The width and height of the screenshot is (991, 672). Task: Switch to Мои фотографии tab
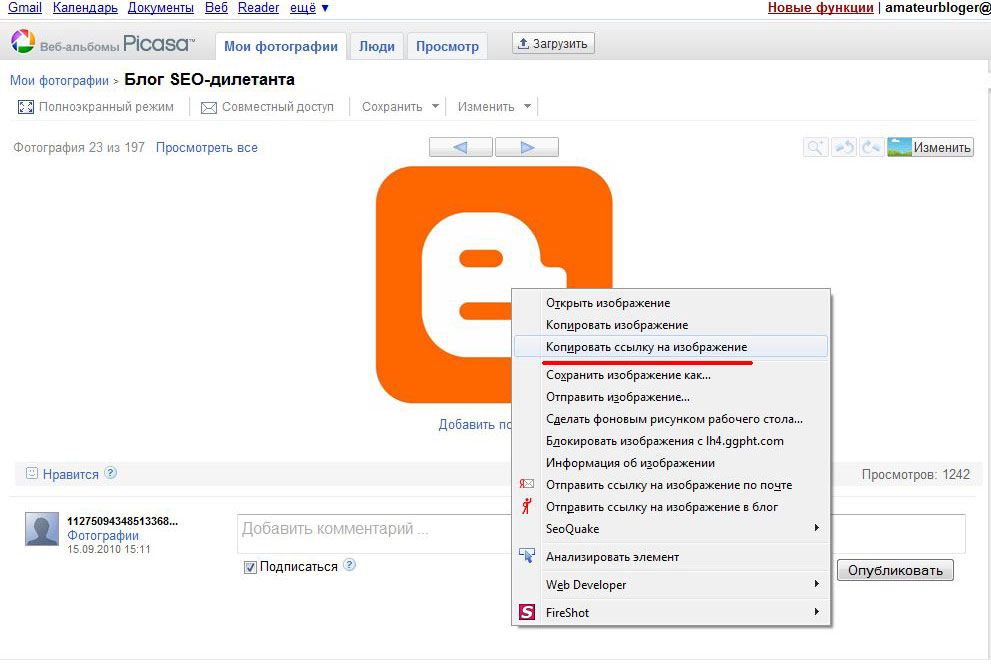coord(281,46)
